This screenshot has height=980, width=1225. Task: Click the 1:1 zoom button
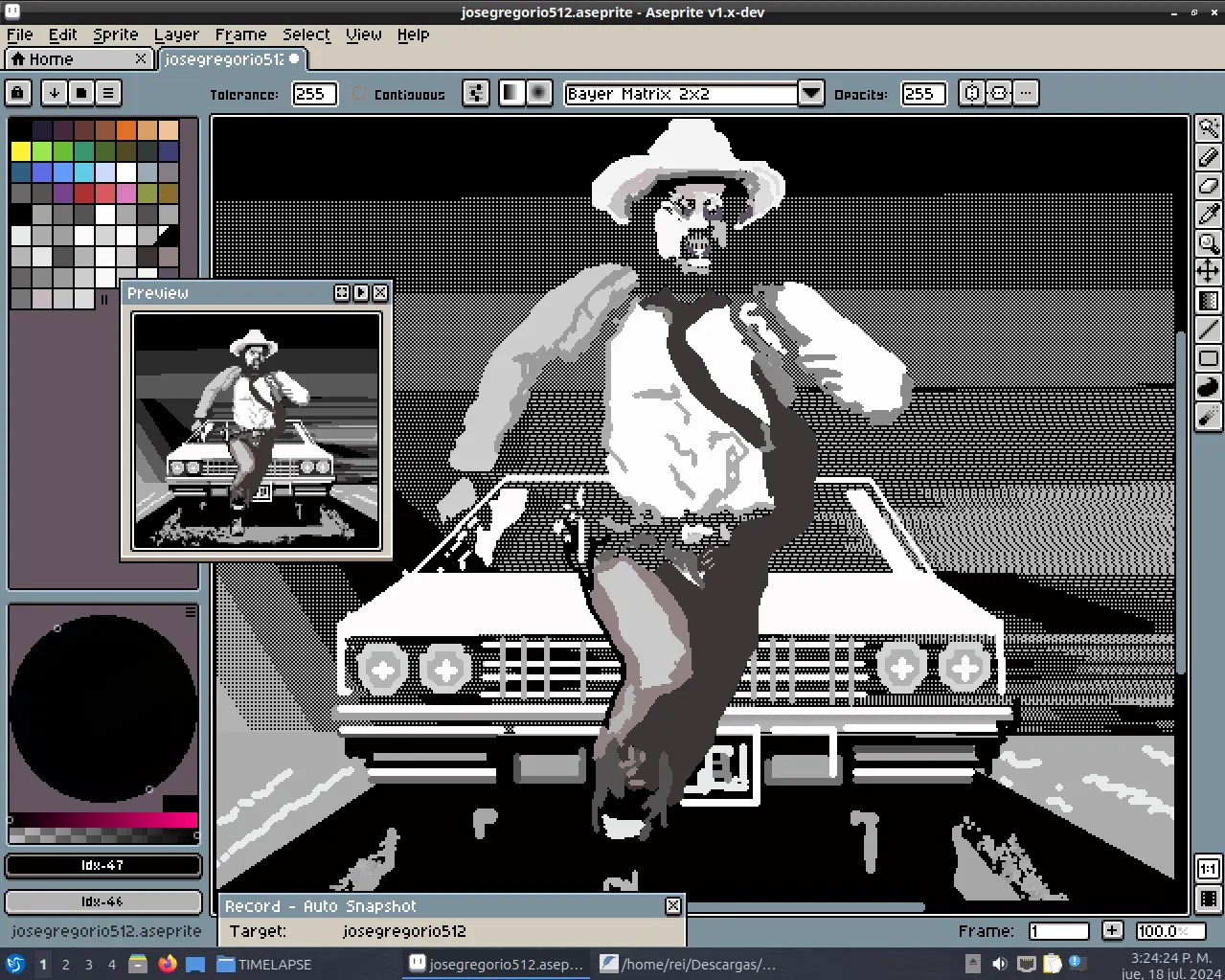(x=1209, y=869)
